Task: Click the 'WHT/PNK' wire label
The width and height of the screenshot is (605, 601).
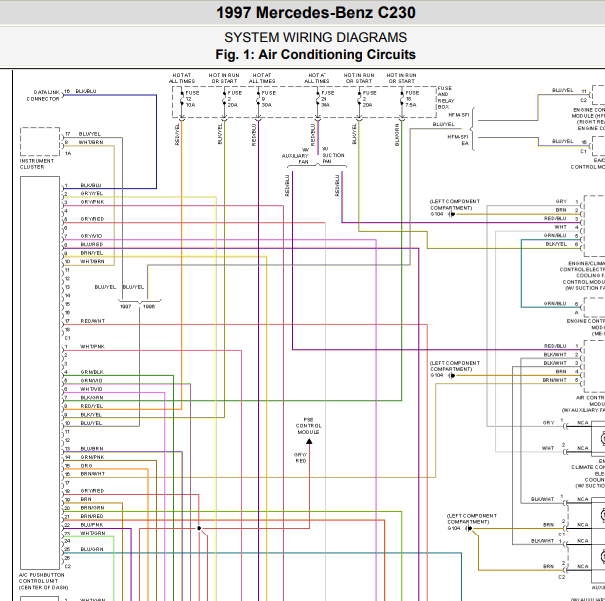Action: 92,346
